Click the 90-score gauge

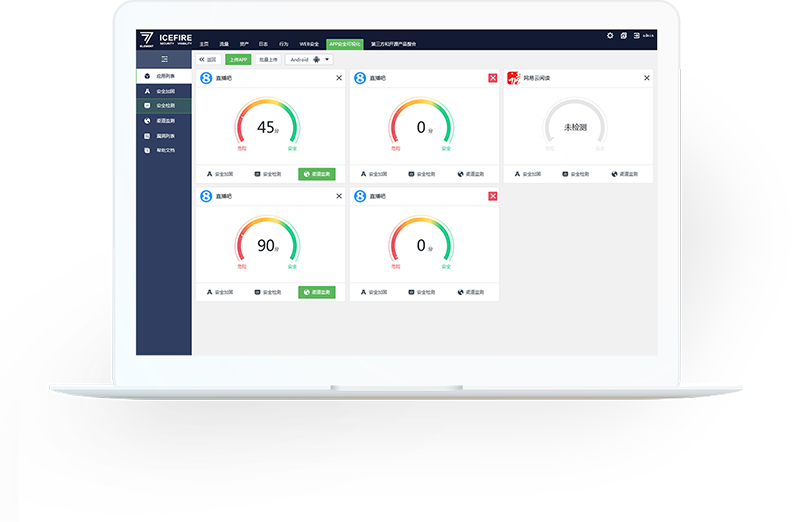click(x=267, y=245)
